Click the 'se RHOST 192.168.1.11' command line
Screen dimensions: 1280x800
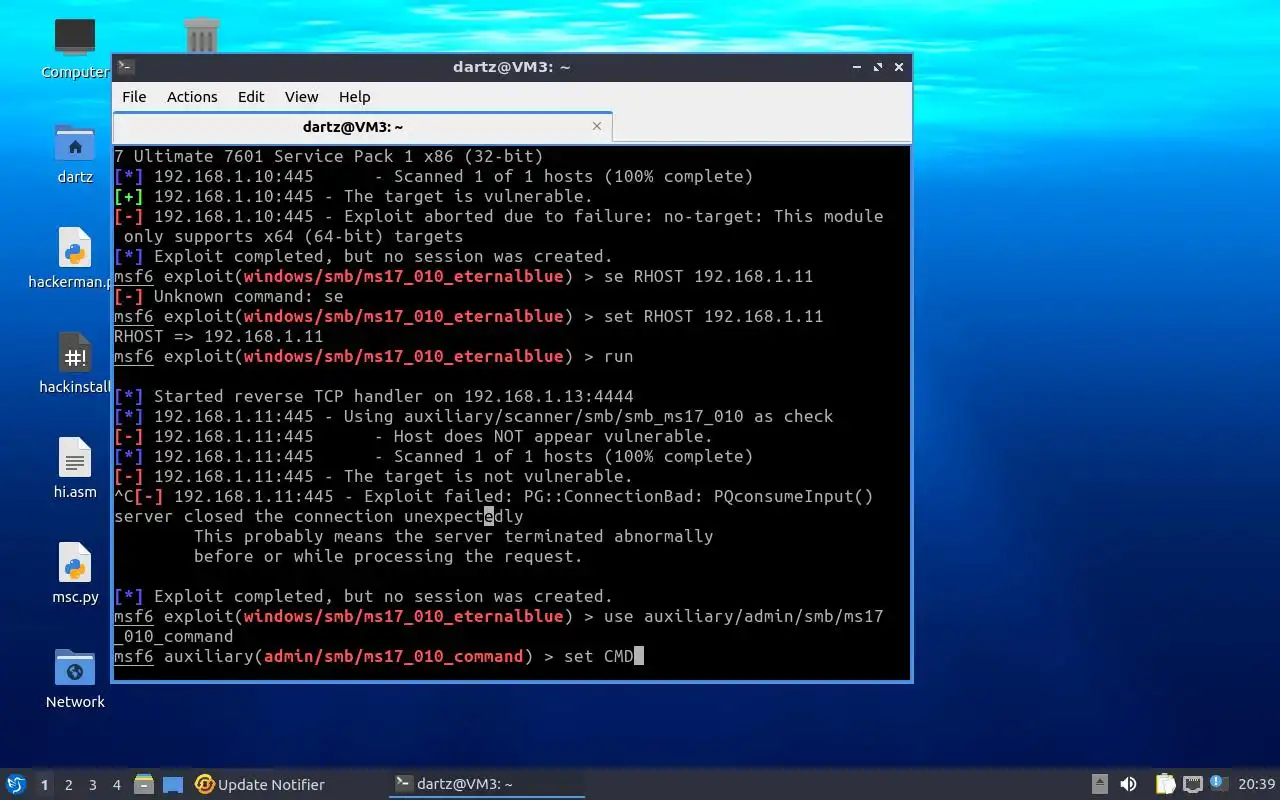pos(464,276)
